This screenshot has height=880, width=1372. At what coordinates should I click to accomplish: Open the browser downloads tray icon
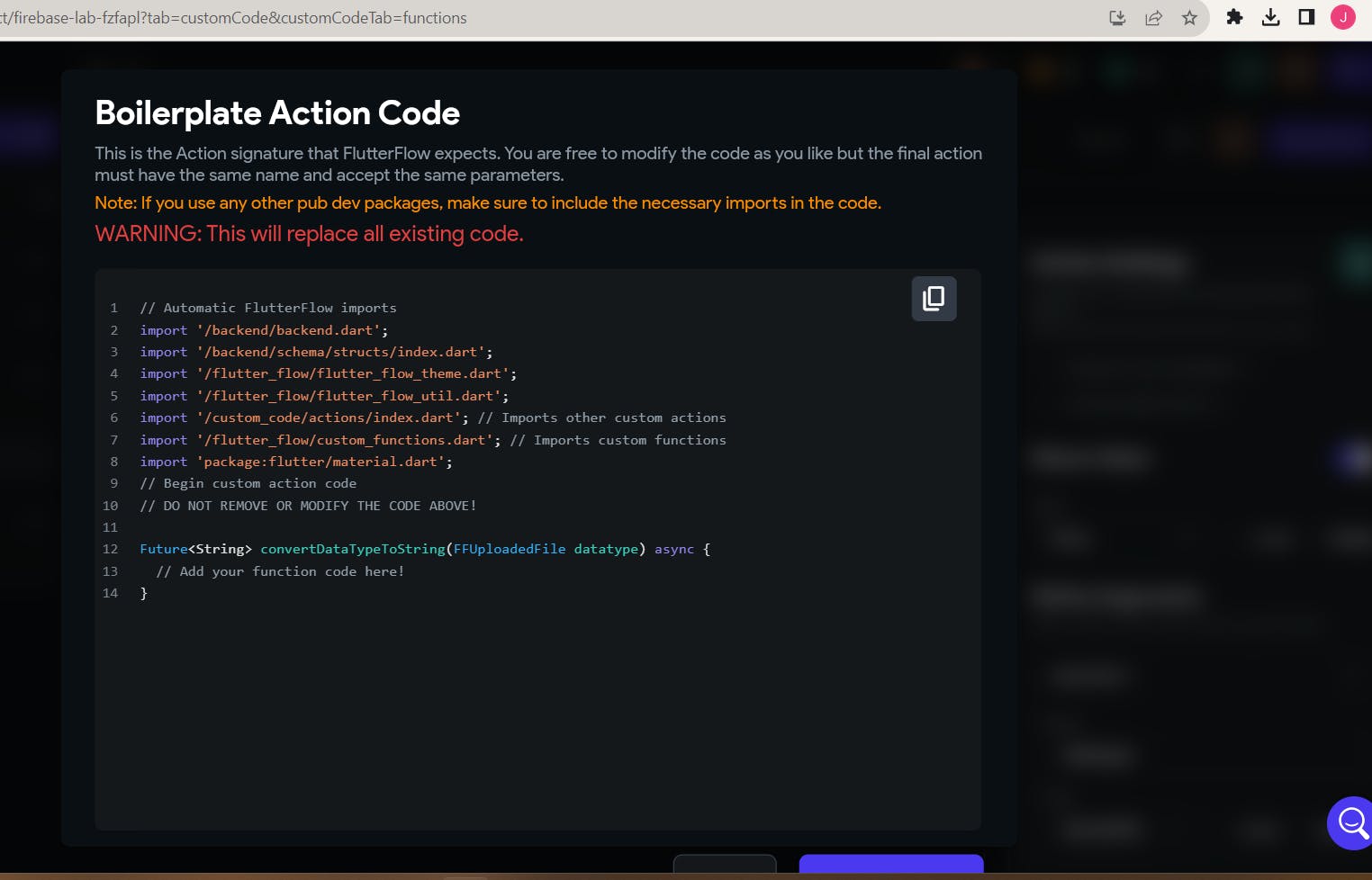(x=1270, y=17)
